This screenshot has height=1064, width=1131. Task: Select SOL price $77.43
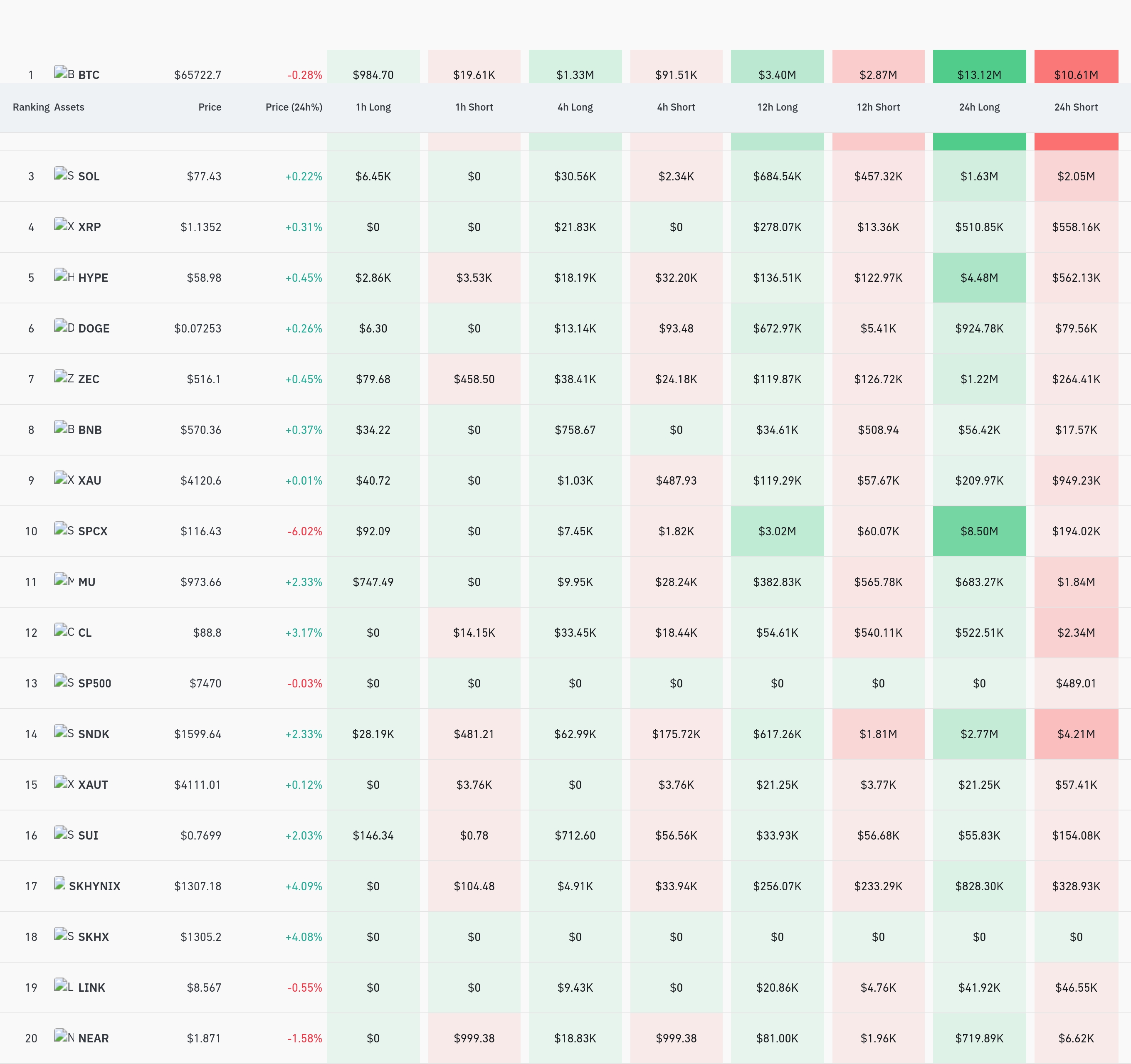point(204,176)
